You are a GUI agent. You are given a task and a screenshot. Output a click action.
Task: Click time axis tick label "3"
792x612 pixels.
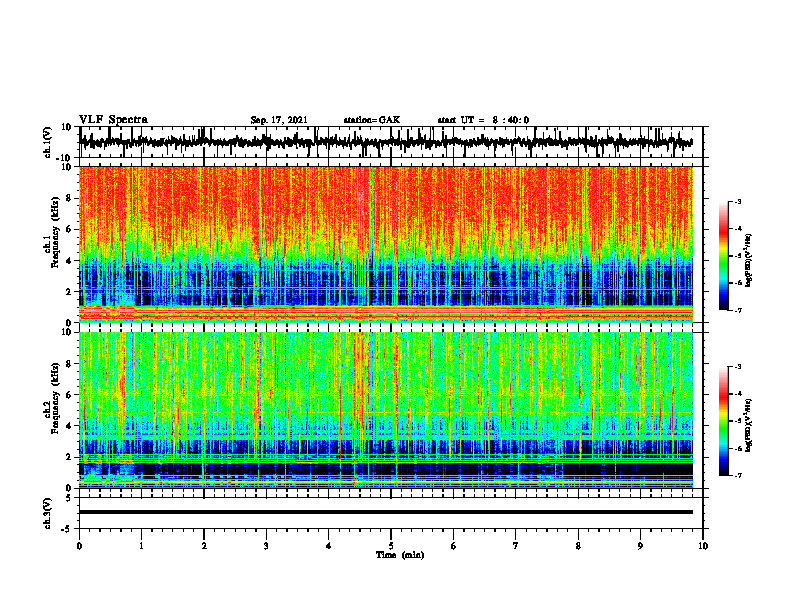click(266, 546)
